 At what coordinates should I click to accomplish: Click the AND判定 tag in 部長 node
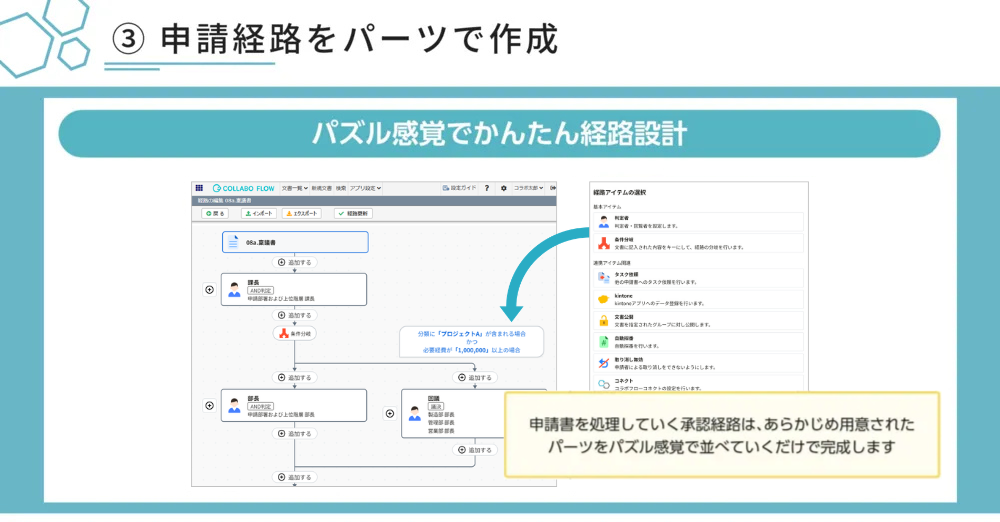point(260,406)
